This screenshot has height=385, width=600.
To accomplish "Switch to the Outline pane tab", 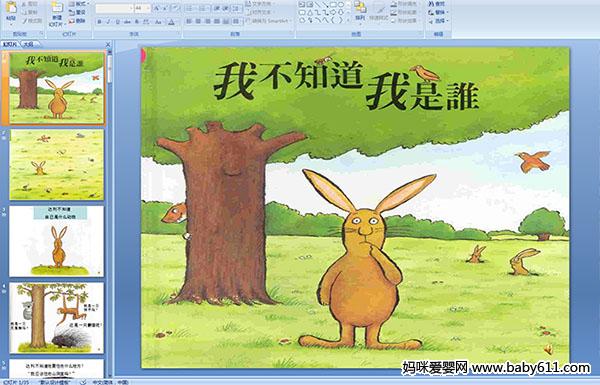I will click(x=27, y=44).
